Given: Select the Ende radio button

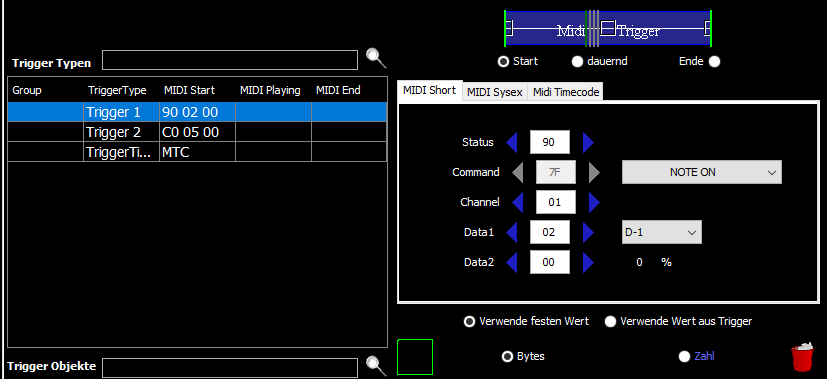Looking at the screenshot, I should (x=714, y=62).
